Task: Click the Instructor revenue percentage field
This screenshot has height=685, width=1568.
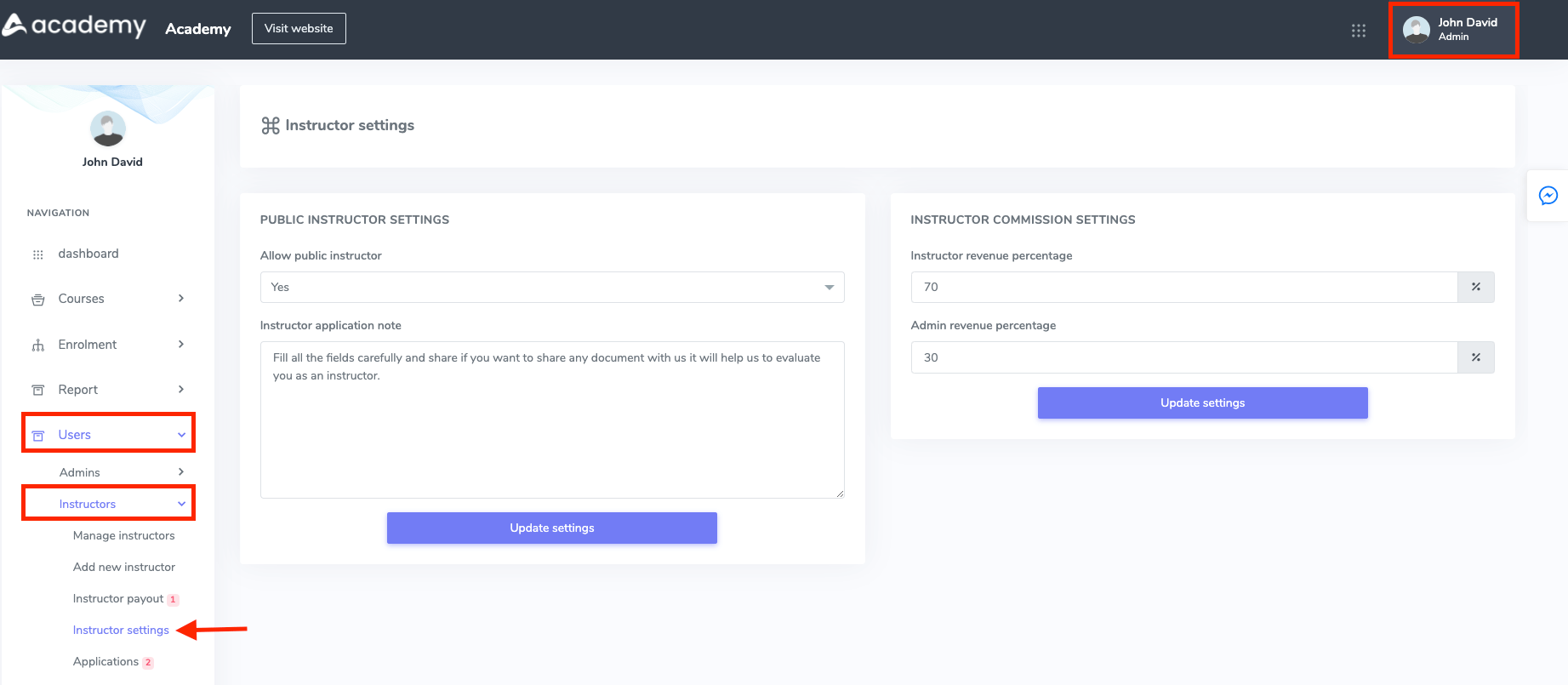Action: click(x=1183, y=288)
